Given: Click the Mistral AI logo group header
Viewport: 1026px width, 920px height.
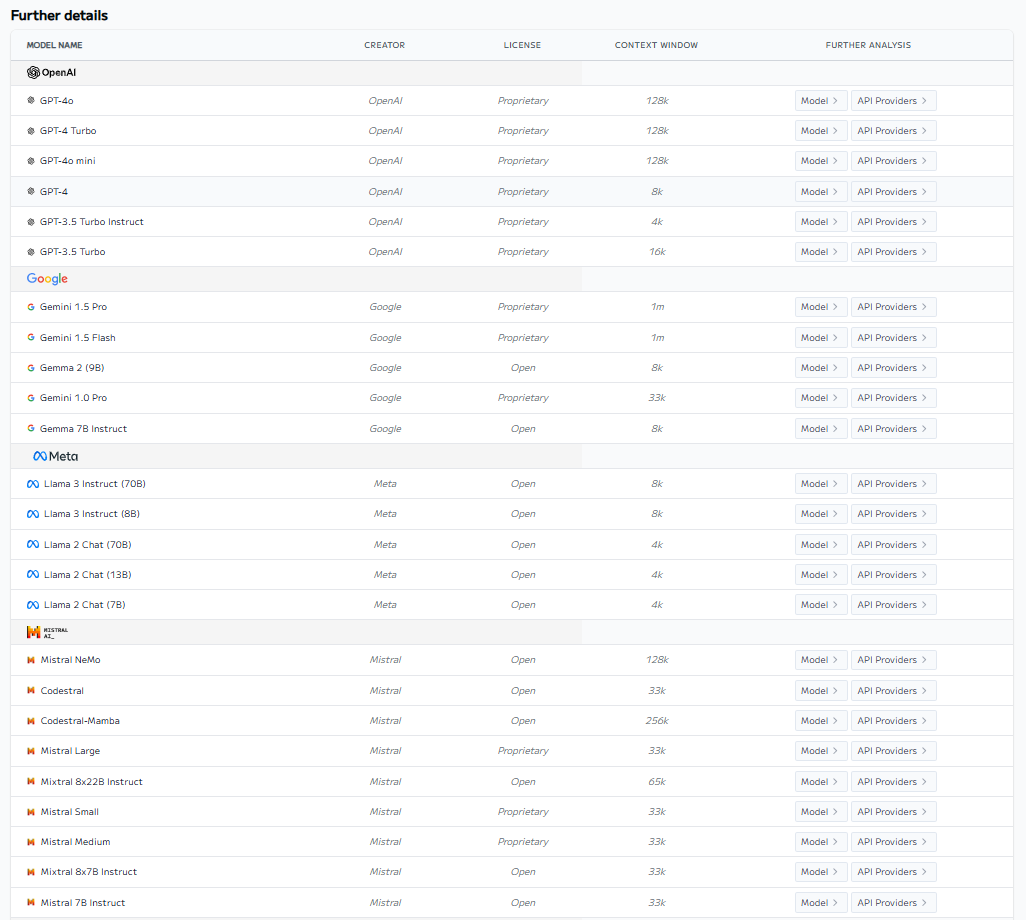Looking at the screenshot, I should 47,632.
